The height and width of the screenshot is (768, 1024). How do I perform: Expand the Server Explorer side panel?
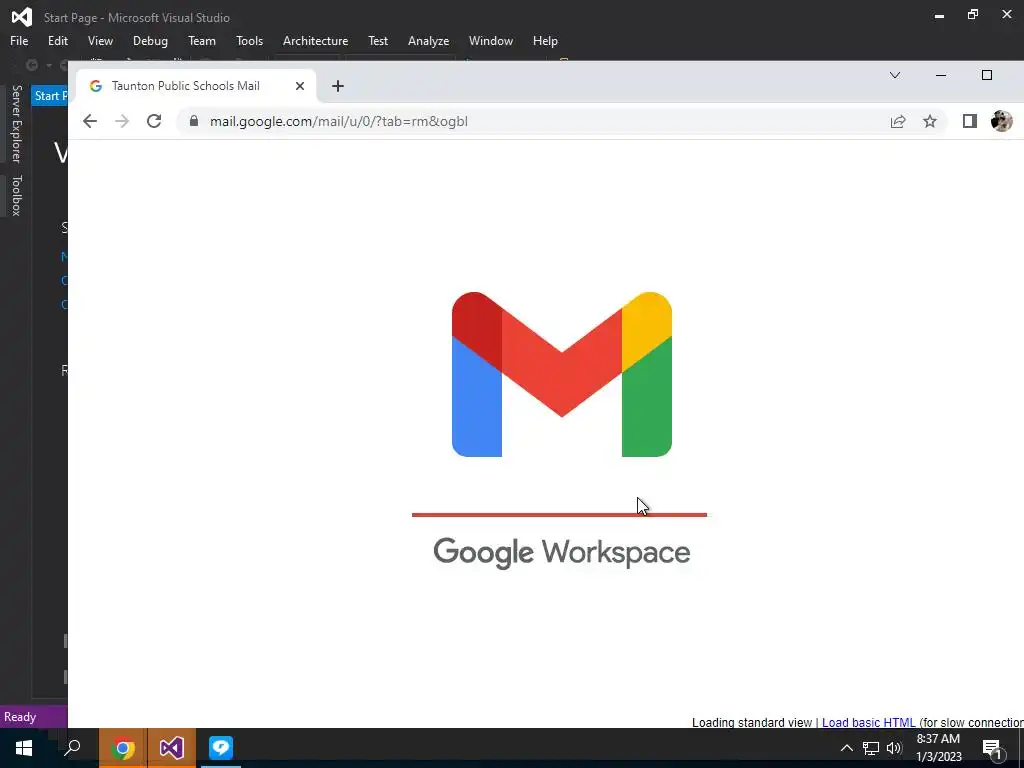click(16, 123)
